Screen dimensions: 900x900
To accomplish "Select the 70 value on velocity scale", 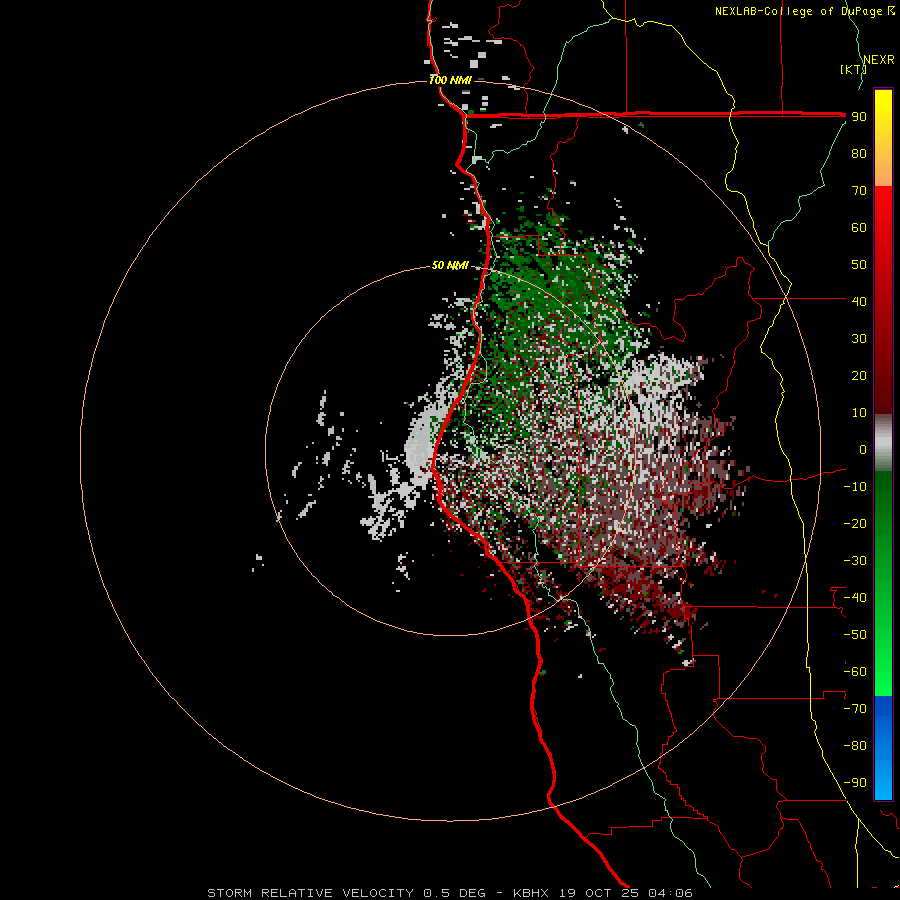I will pos(859,191).
